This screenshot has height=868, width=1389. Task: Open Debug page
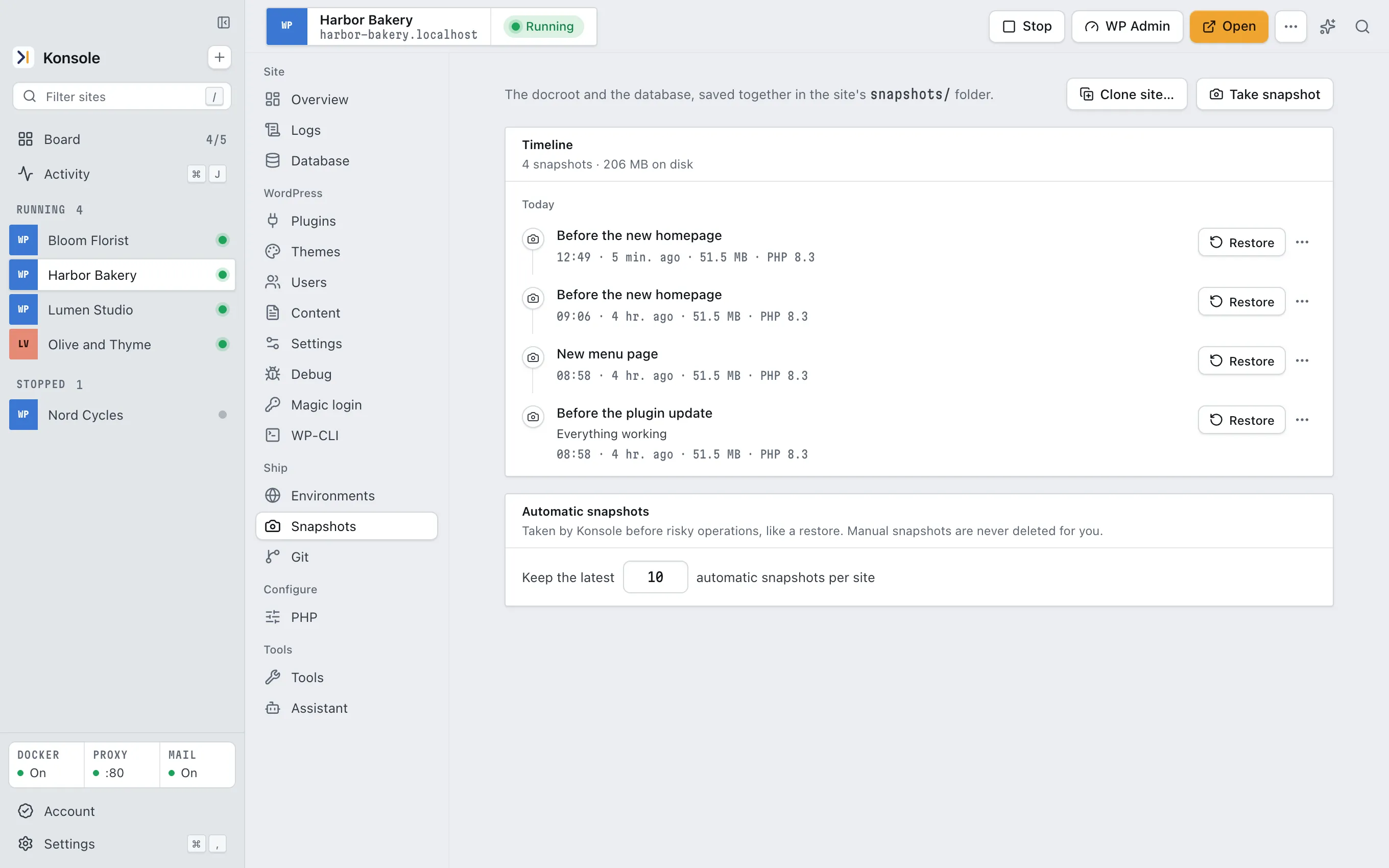click(x=346, y=374)
